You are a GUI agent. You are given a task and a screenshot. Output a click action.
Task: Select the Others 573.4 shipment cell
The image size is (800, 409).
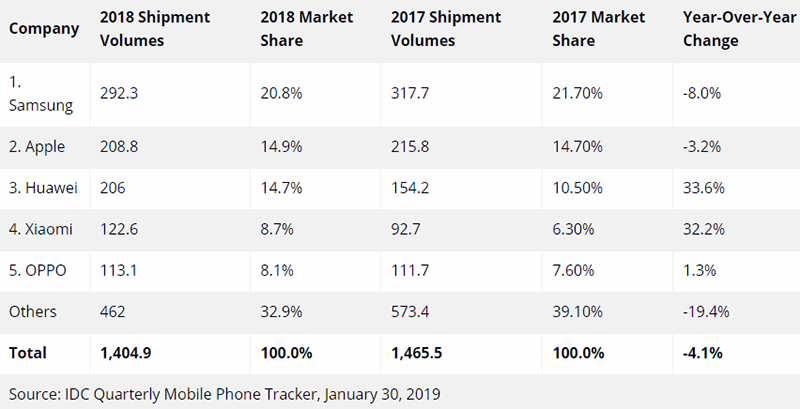[x=410, y=312]
